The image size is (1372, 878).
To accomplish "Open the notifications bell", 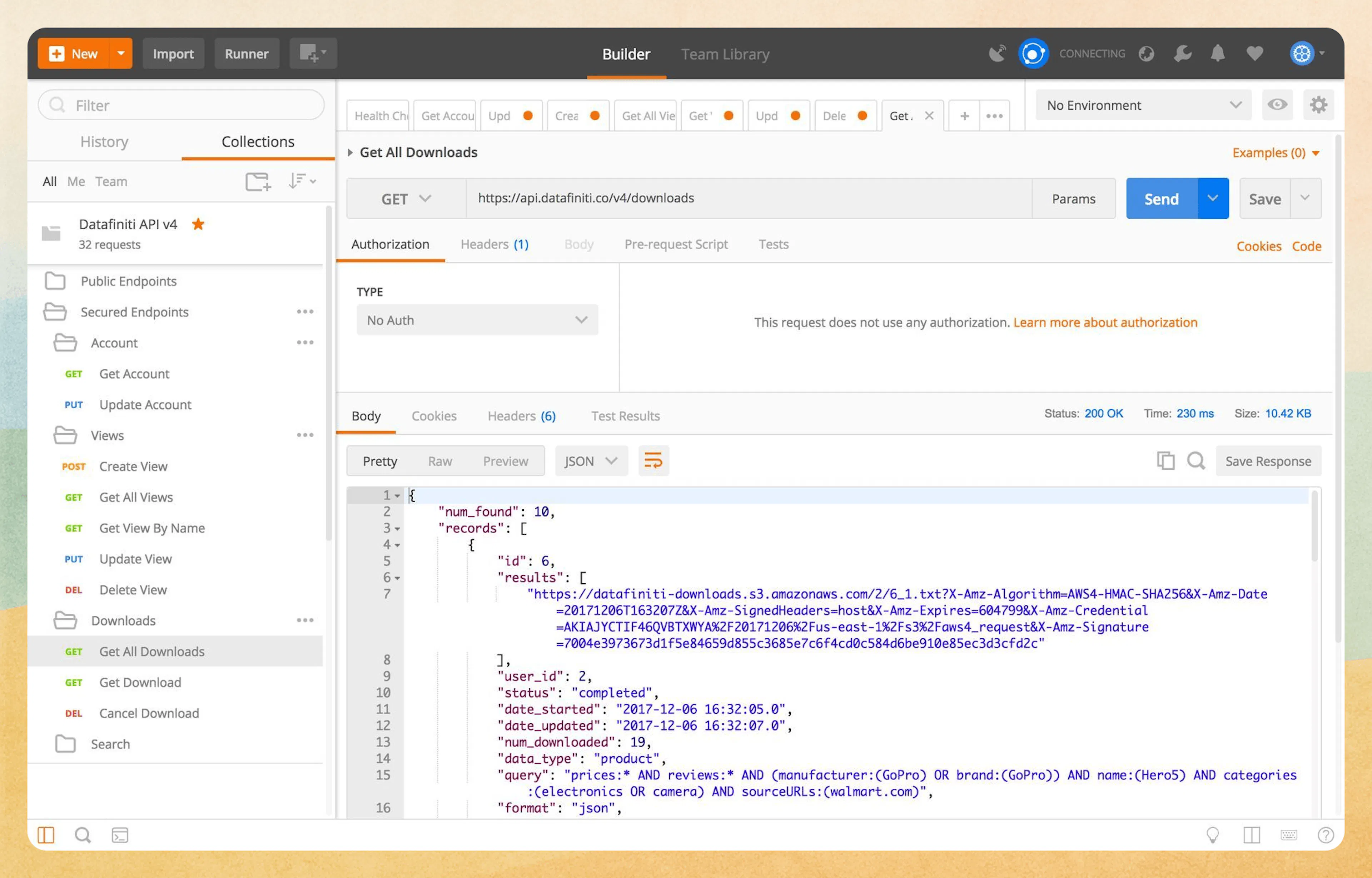I will (x=1217, y=53).
